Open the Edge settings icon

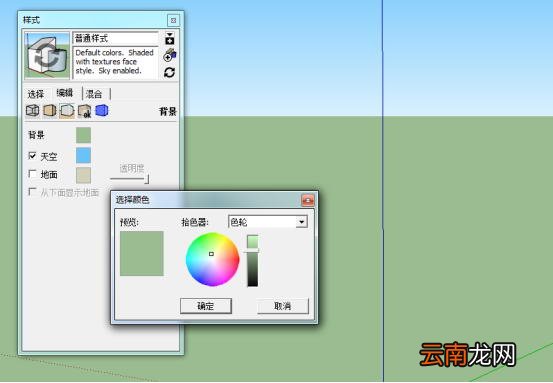click(32, 110)
